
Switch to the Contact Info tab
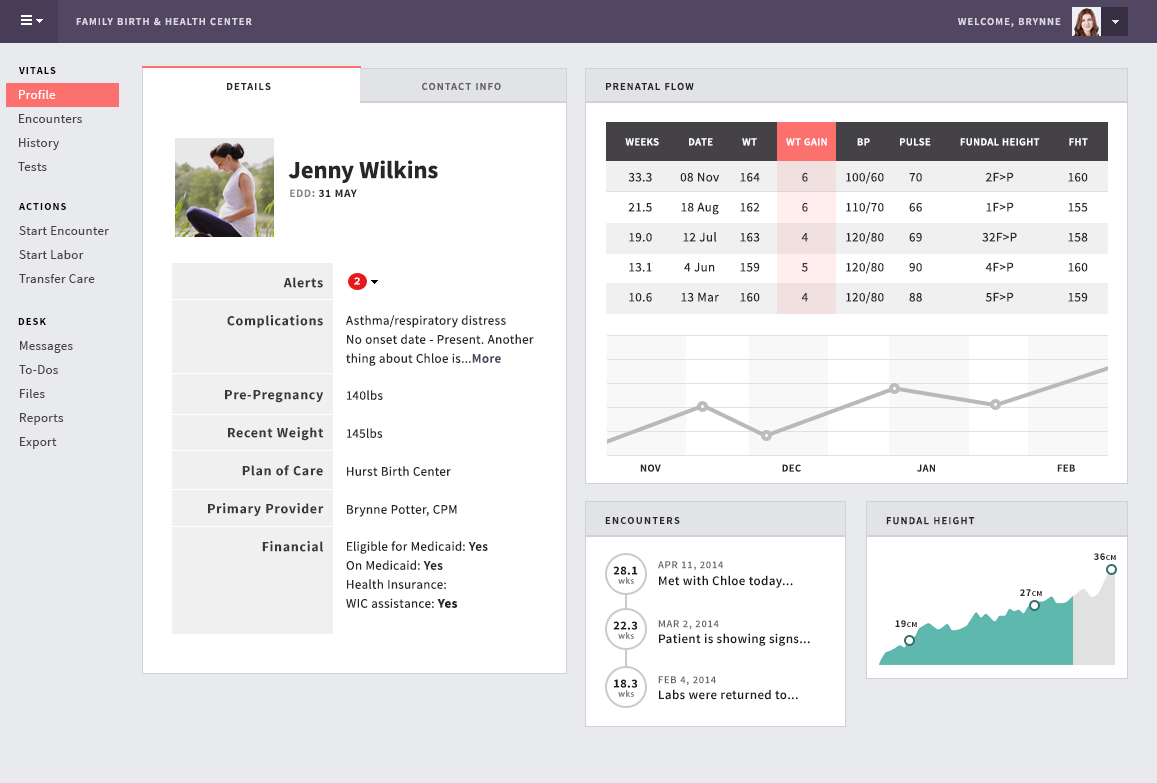click(461, 86)
